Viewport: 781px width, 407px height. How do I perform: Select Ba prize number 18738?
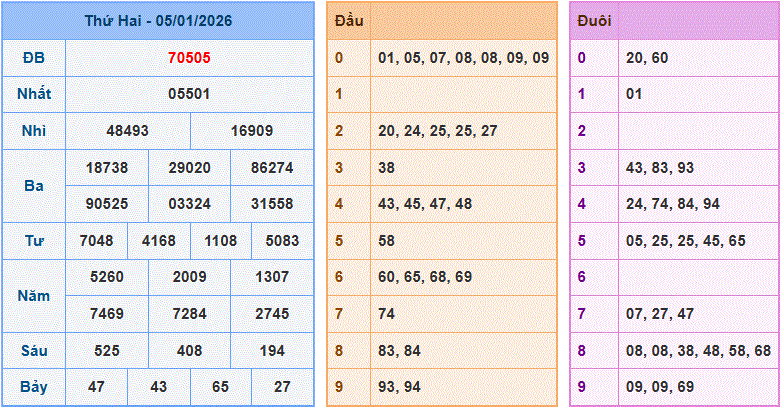(x=107, y=168)
